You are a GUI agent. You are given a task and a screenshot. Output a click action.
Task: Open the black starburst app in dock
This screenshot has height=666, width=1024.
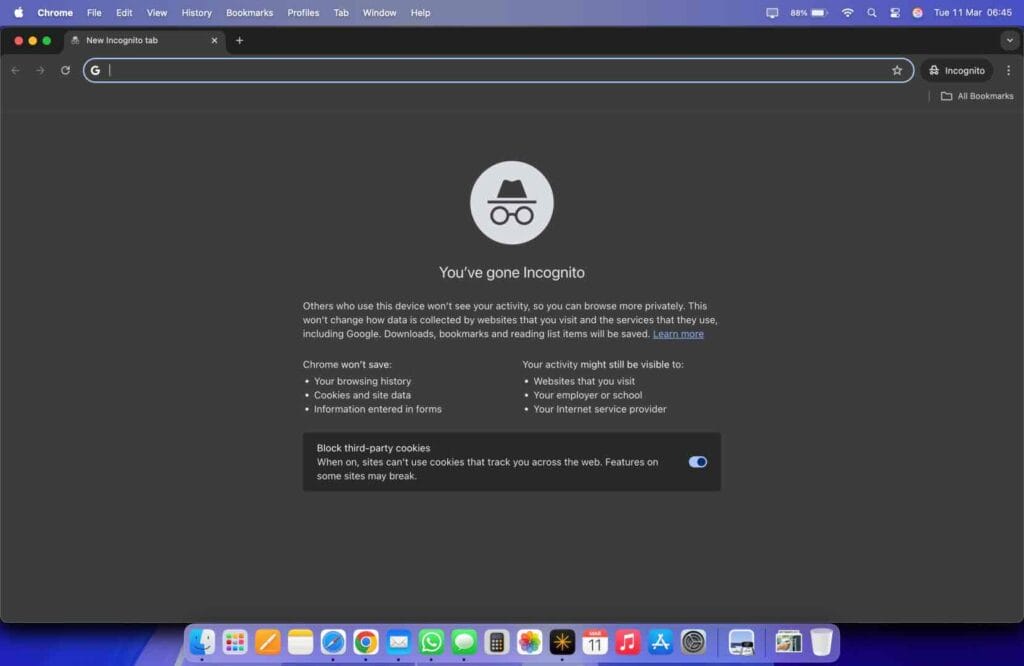pos(562,642)
